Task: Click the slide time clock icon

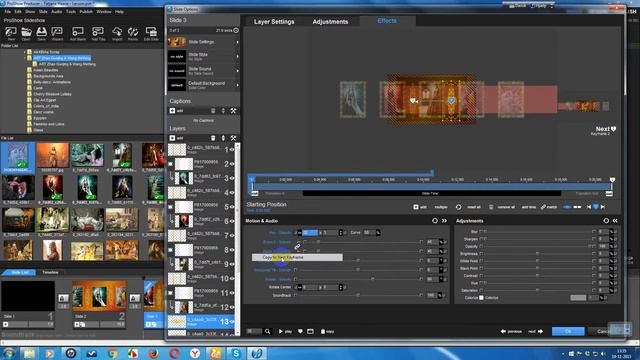Action: click(236, 30)
